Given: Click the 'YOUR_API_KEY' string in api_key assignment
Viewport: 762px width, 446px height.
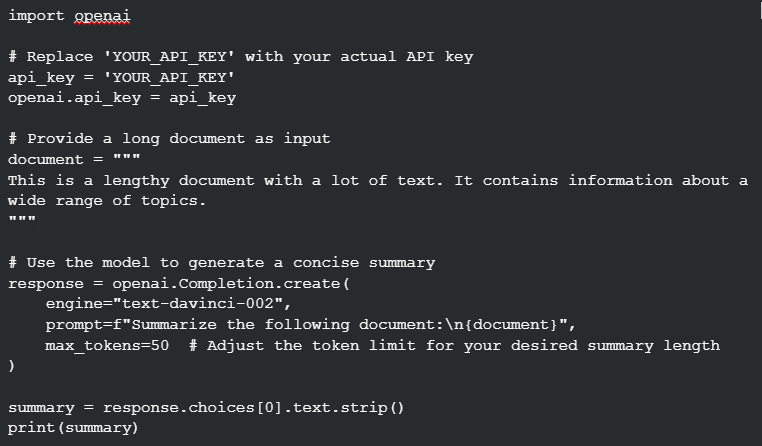Looking at the screenshot, I should (169, 78).
